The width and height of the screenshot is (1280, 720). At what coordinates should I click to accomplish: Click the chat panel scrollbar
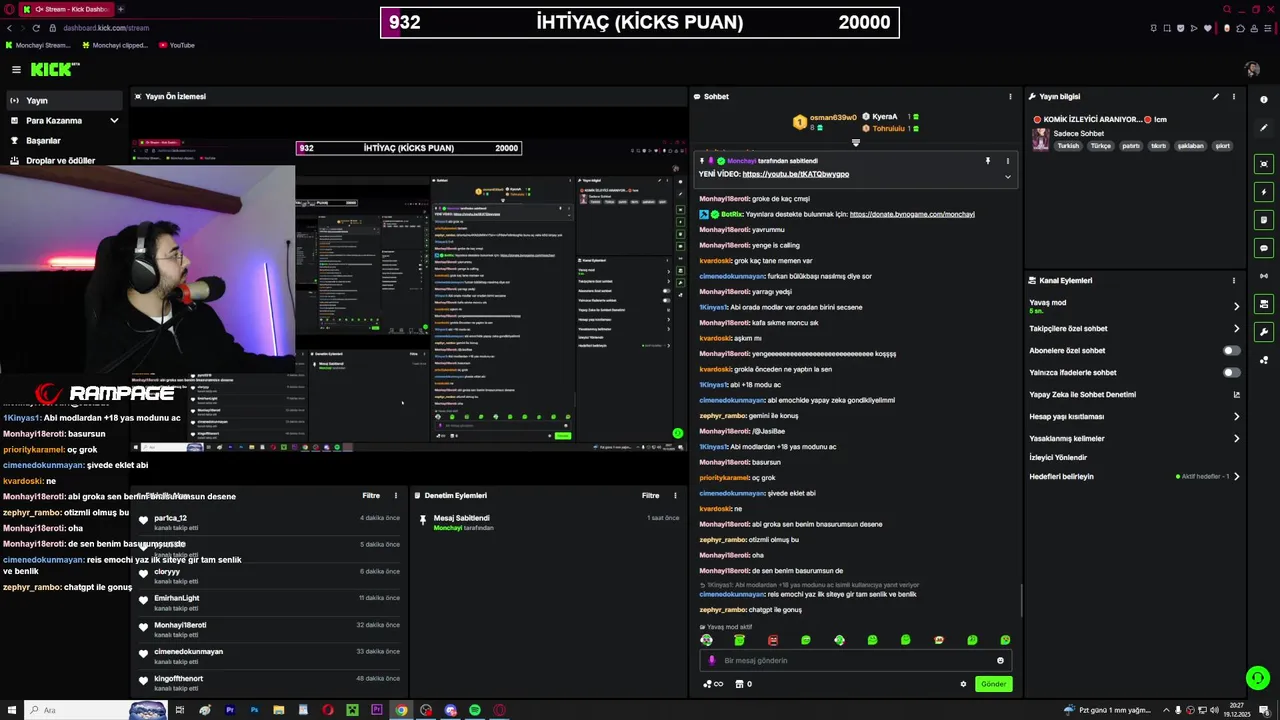1021,600
